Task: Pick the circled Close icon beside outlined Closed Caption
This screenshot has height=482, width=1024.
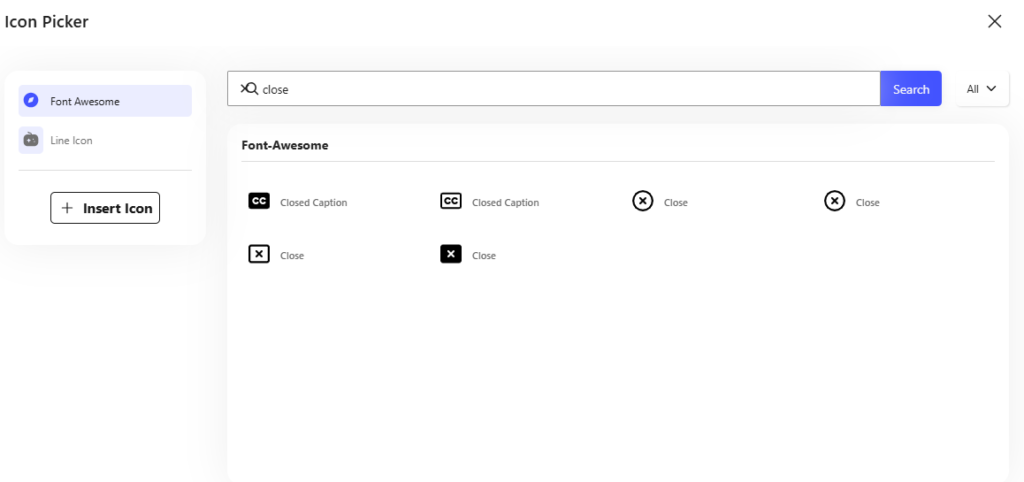Action: tap(643, 201)
